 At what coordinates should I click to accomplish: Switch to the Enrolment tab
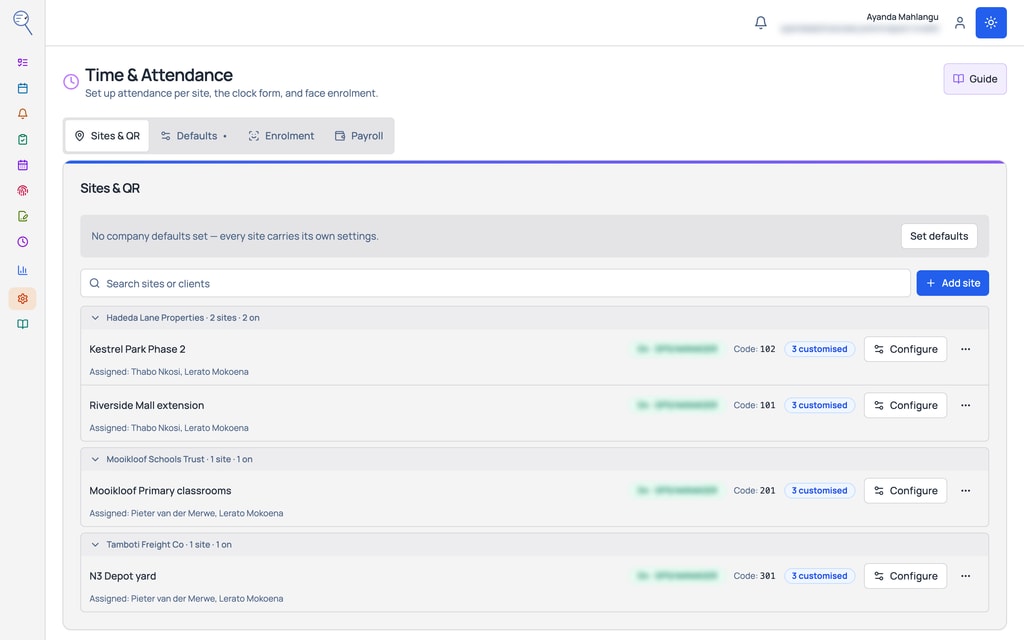click(x=281, y=136)
